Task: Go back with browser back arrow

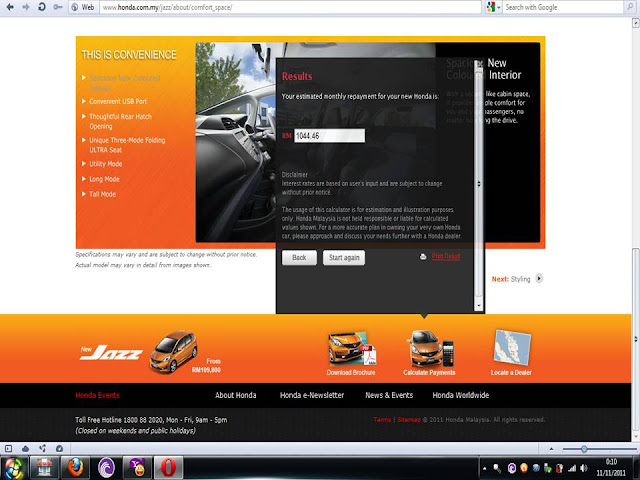Action: tap(10, 7)
